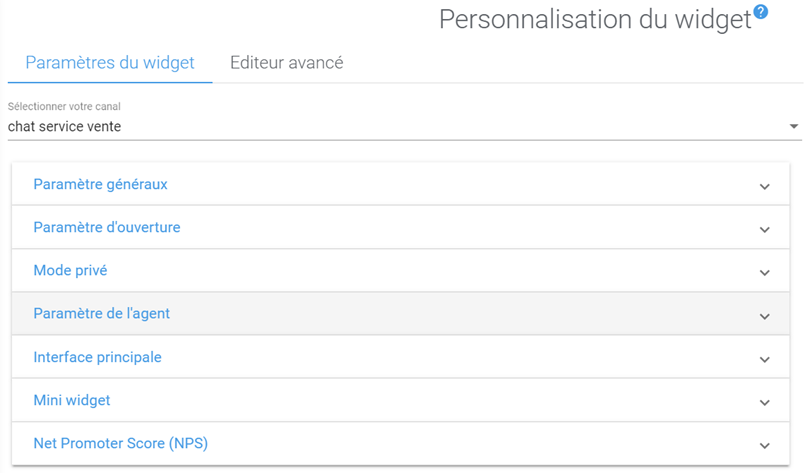Open Net Promoter Score (NPS) label
The width and height of the screenshot is (805, 473).
click(120, 444)
